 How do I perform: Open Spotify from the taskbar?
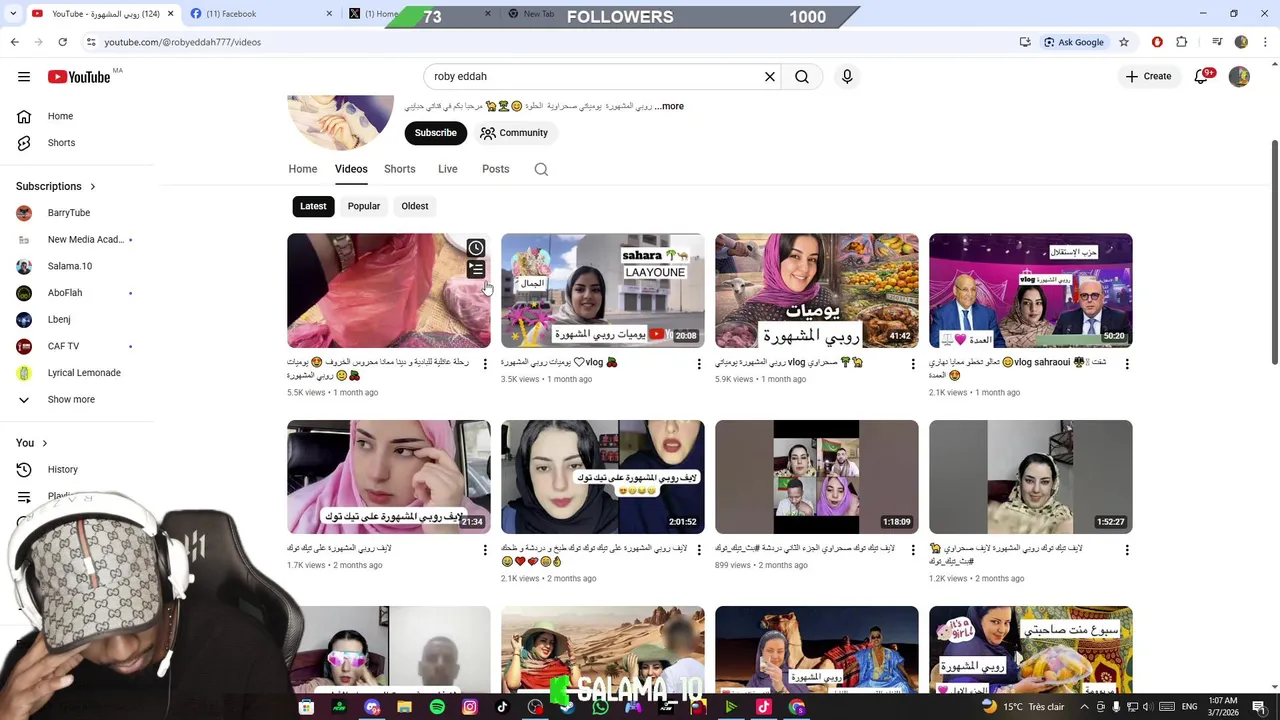[437, 707]
